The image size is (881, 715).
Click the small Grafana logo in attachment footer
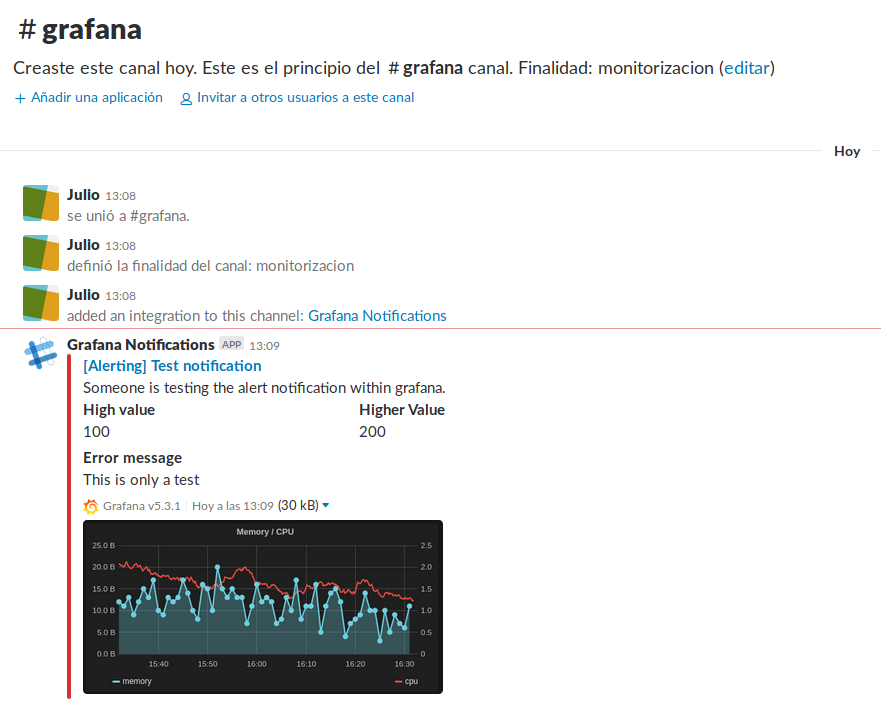91,506
